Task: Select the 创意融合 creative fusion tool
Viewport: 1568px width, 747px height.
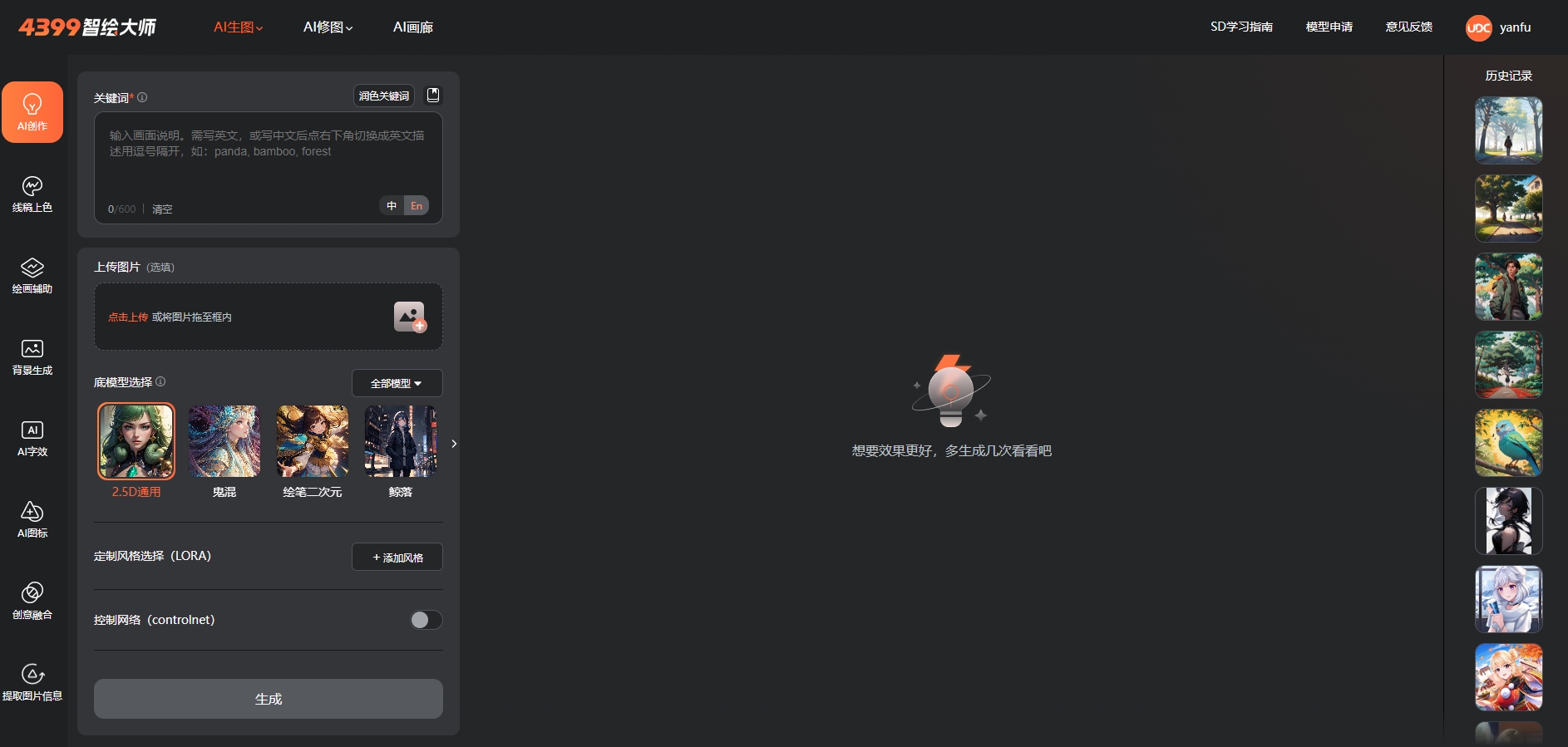Action: (32, 601)
